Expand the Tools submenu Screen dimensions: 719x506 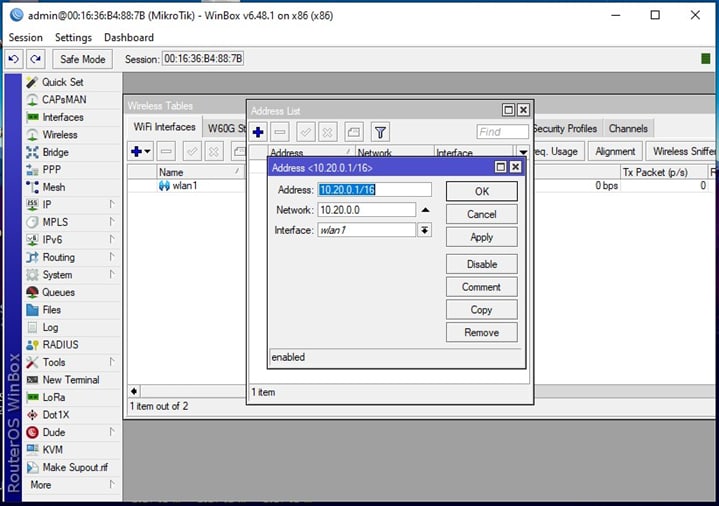[x=111, y=362]
